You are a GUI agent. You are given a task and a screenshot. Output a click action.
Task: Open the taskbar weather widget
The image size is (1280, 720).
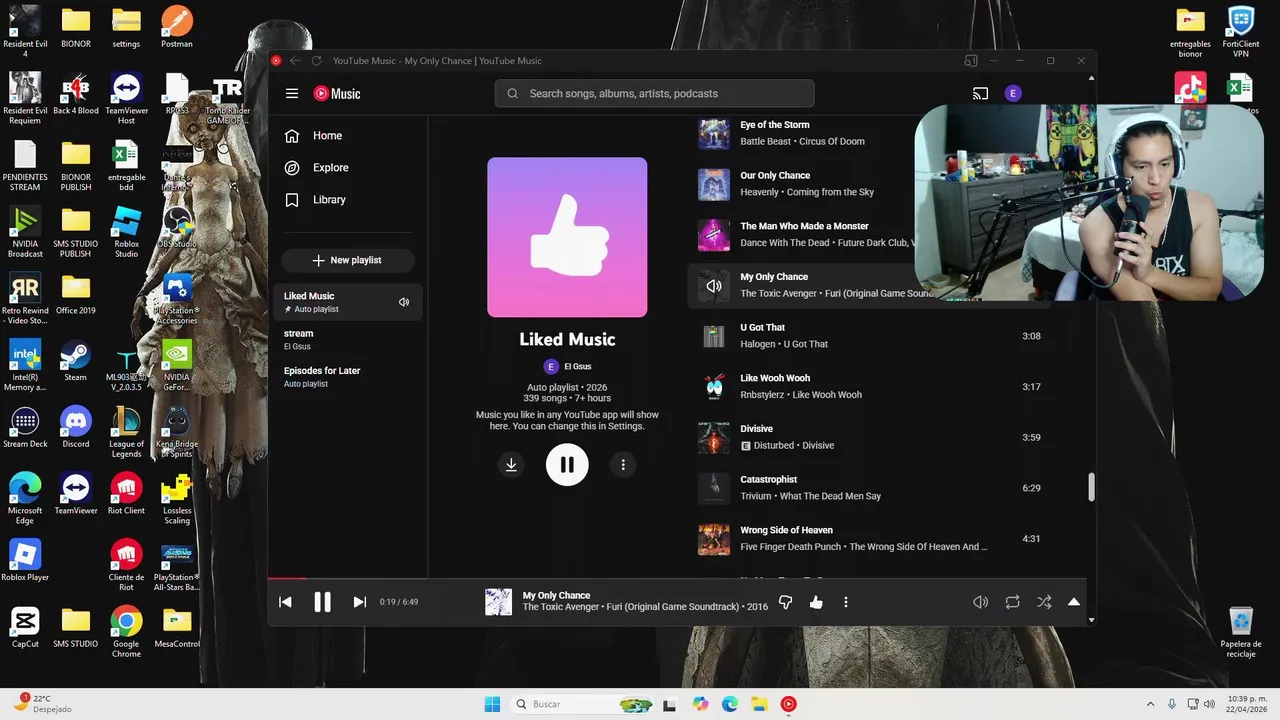click(42, 704)
